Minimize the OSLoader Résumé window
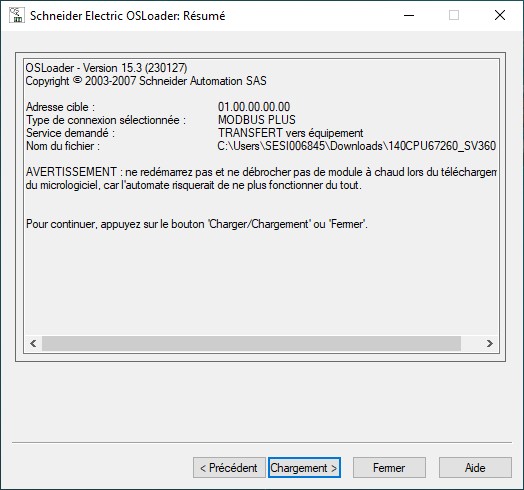This screenshot has width=524, height=490. [409, 15]
